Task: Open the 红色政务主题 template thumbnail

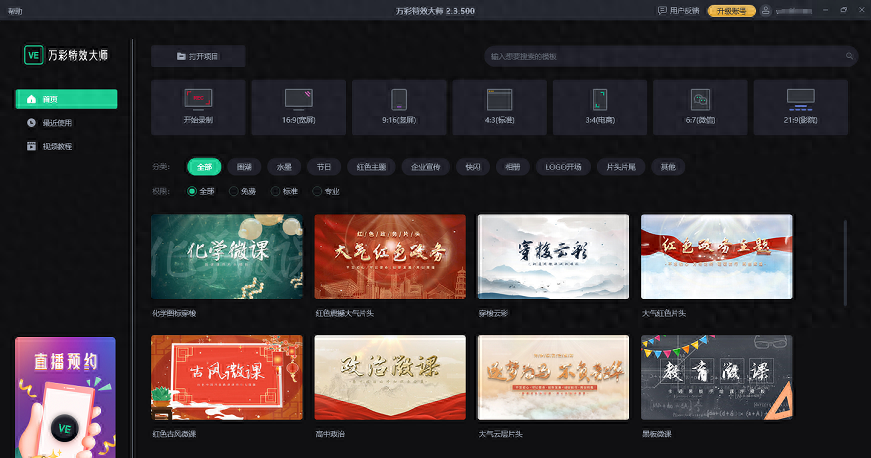Action: [717, 256]
